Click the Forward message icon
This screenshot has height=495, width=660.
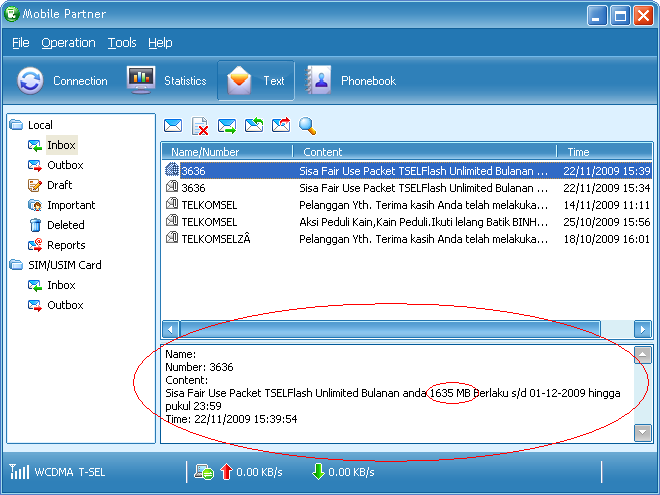[x=281, y=125]
